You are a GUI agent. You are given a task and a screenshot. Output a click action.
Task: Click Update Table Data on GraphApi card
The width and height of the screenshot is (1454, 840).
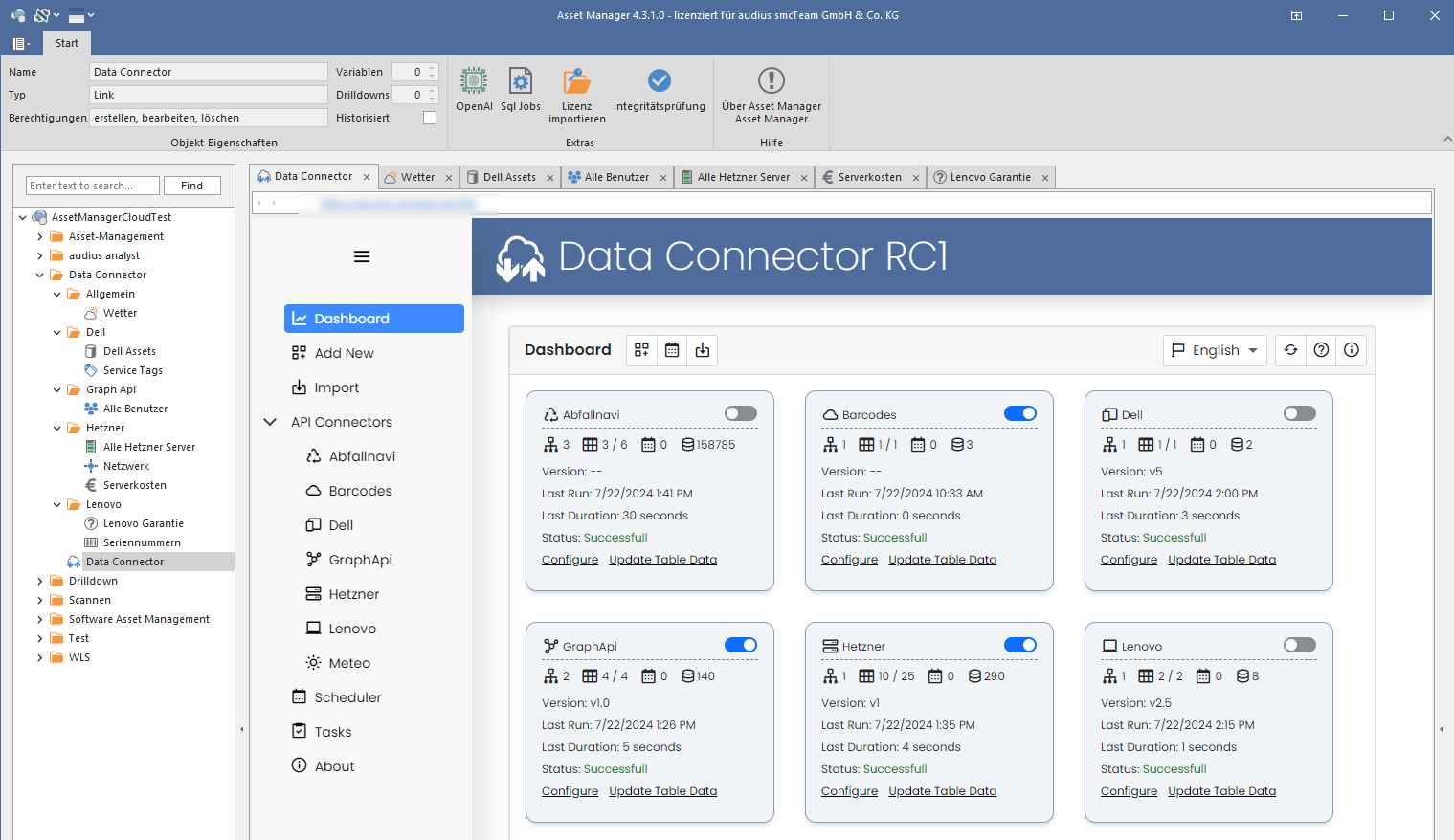tap(662, 791)
